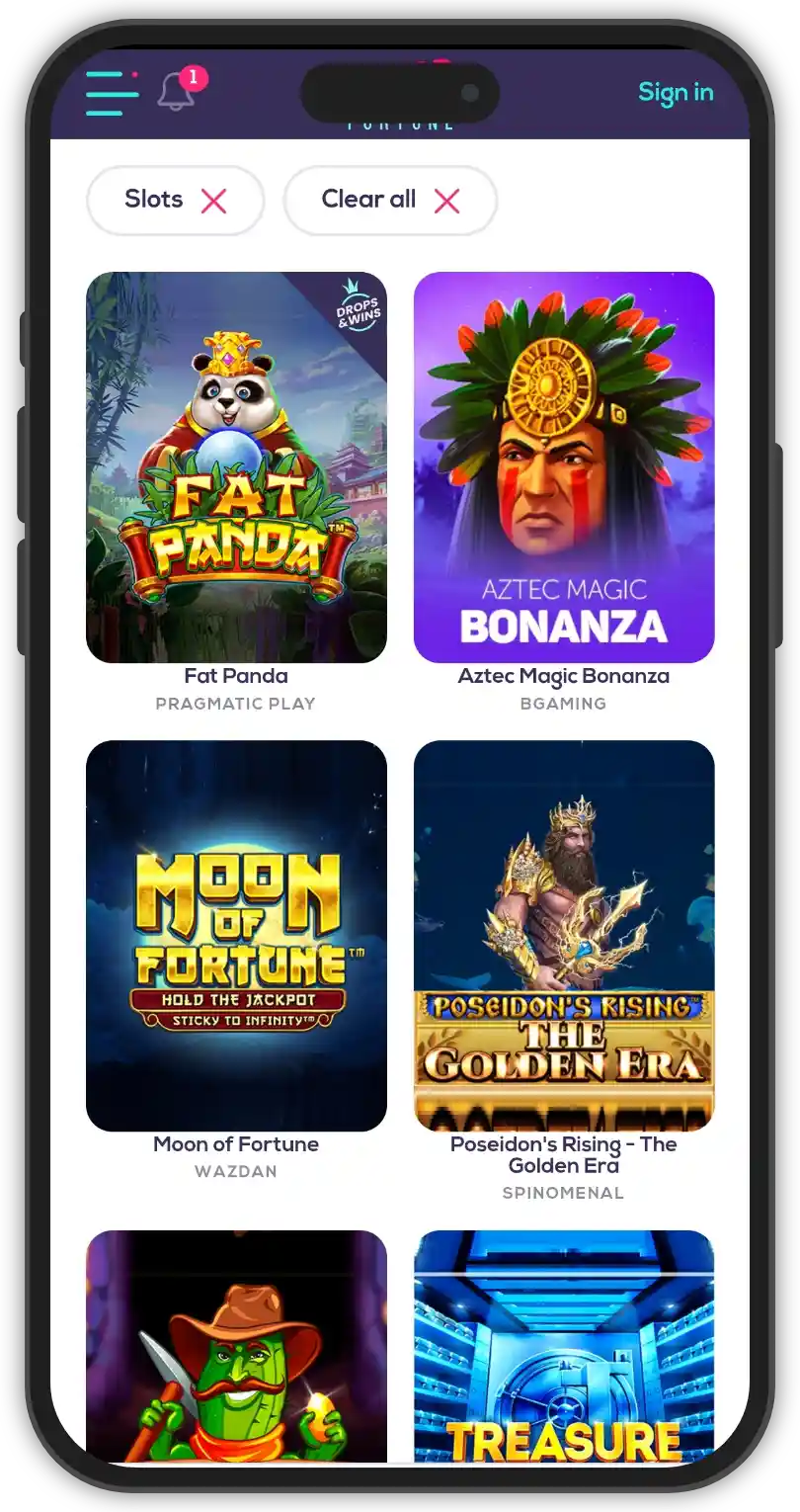
Task: Open the Treasure vault game thumbnail
Action: coord(564,1346)
